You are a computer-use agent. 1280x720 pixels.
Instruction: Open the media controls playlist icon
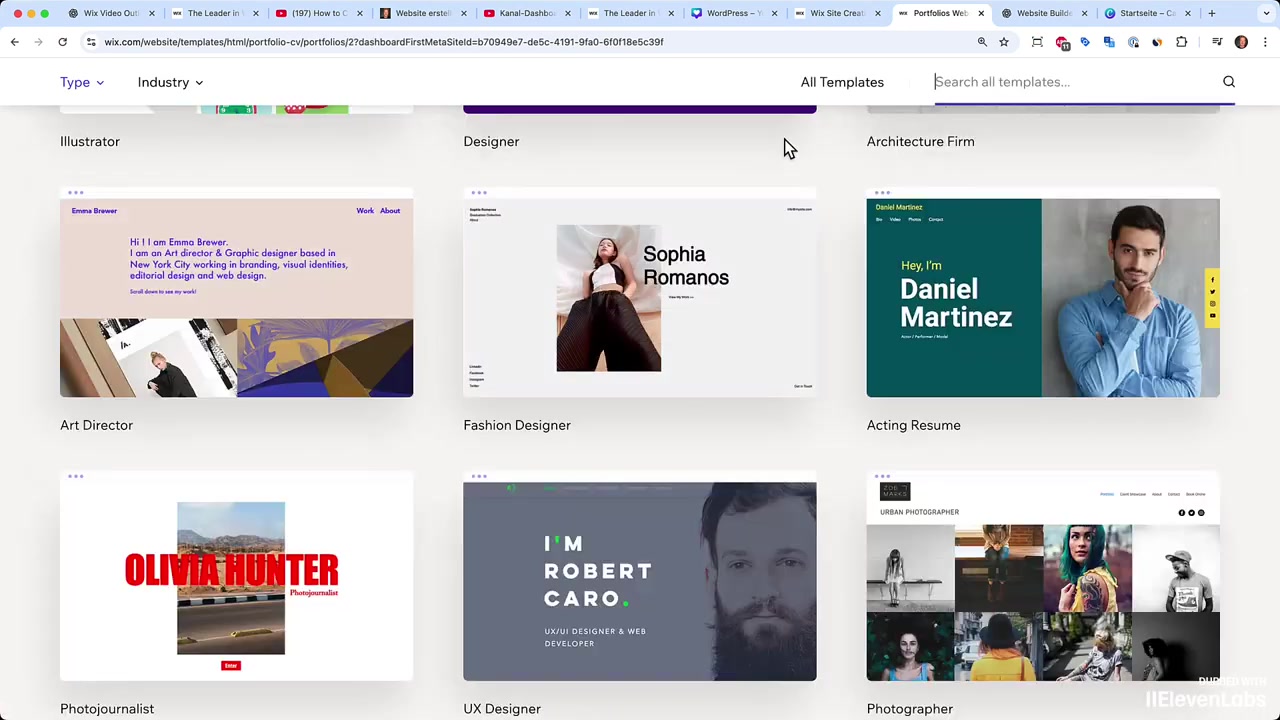[1217, 42]
